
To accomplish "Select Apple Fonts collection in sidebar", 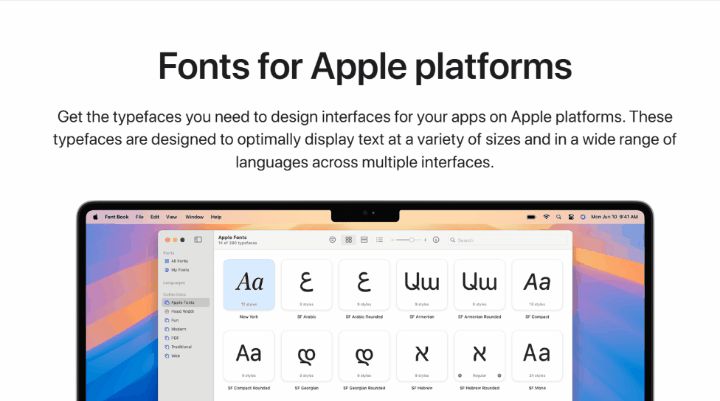I will (186, 303).
